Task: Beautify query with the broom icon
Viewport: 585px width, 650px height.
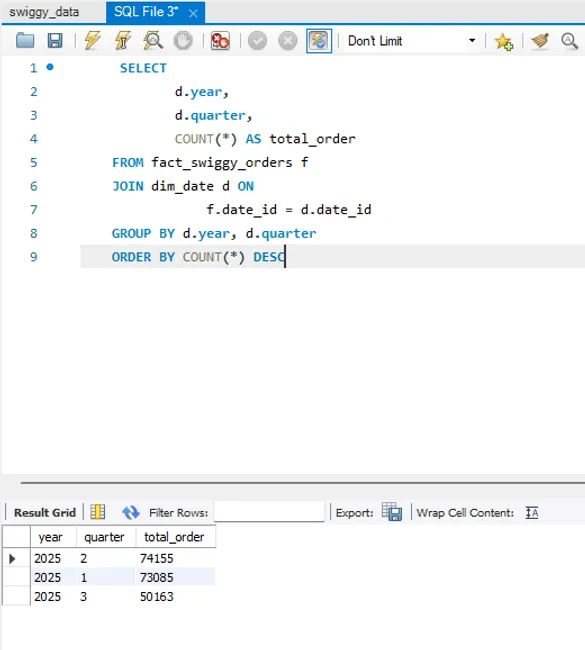Action: coord(540,41)
